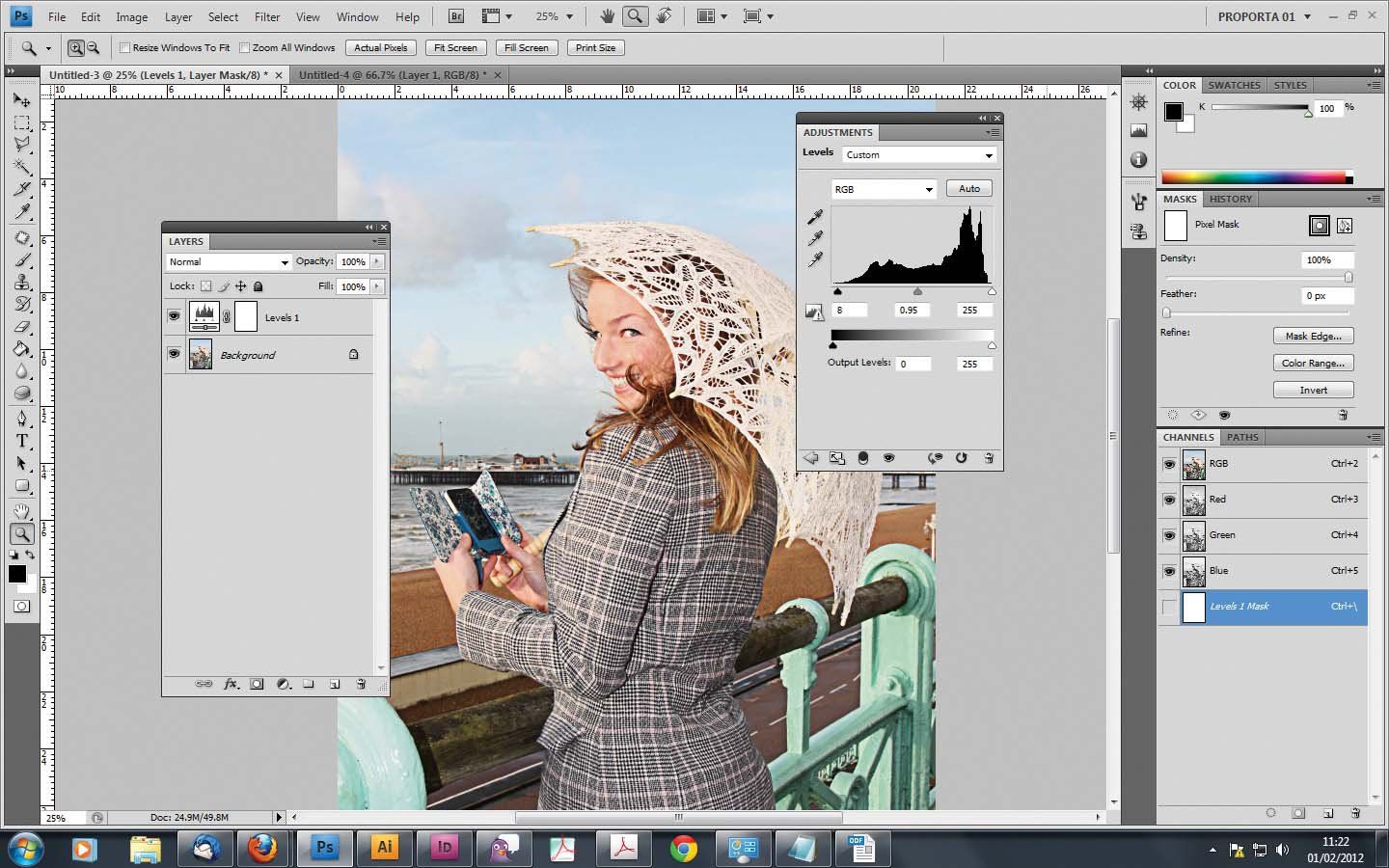Open the Filter menu
The width and height of the screenshot is (1389, 868).
tap(267, 16)
